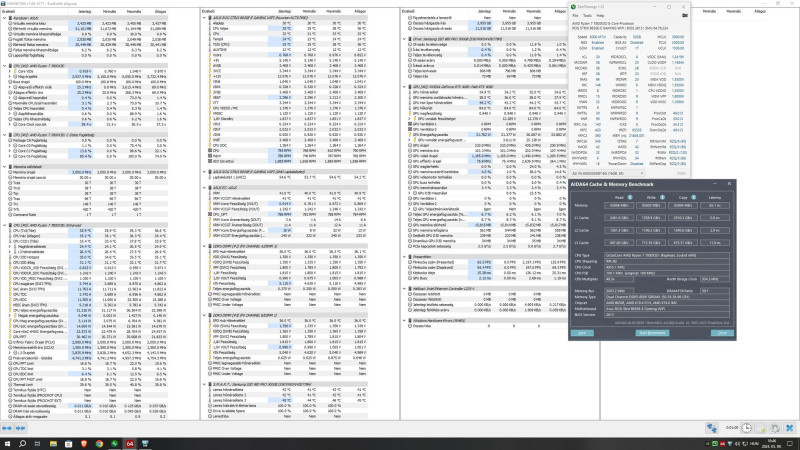Screen dimensions: 800x450
Task: Open taskbar Search
Action: [22, 444]
